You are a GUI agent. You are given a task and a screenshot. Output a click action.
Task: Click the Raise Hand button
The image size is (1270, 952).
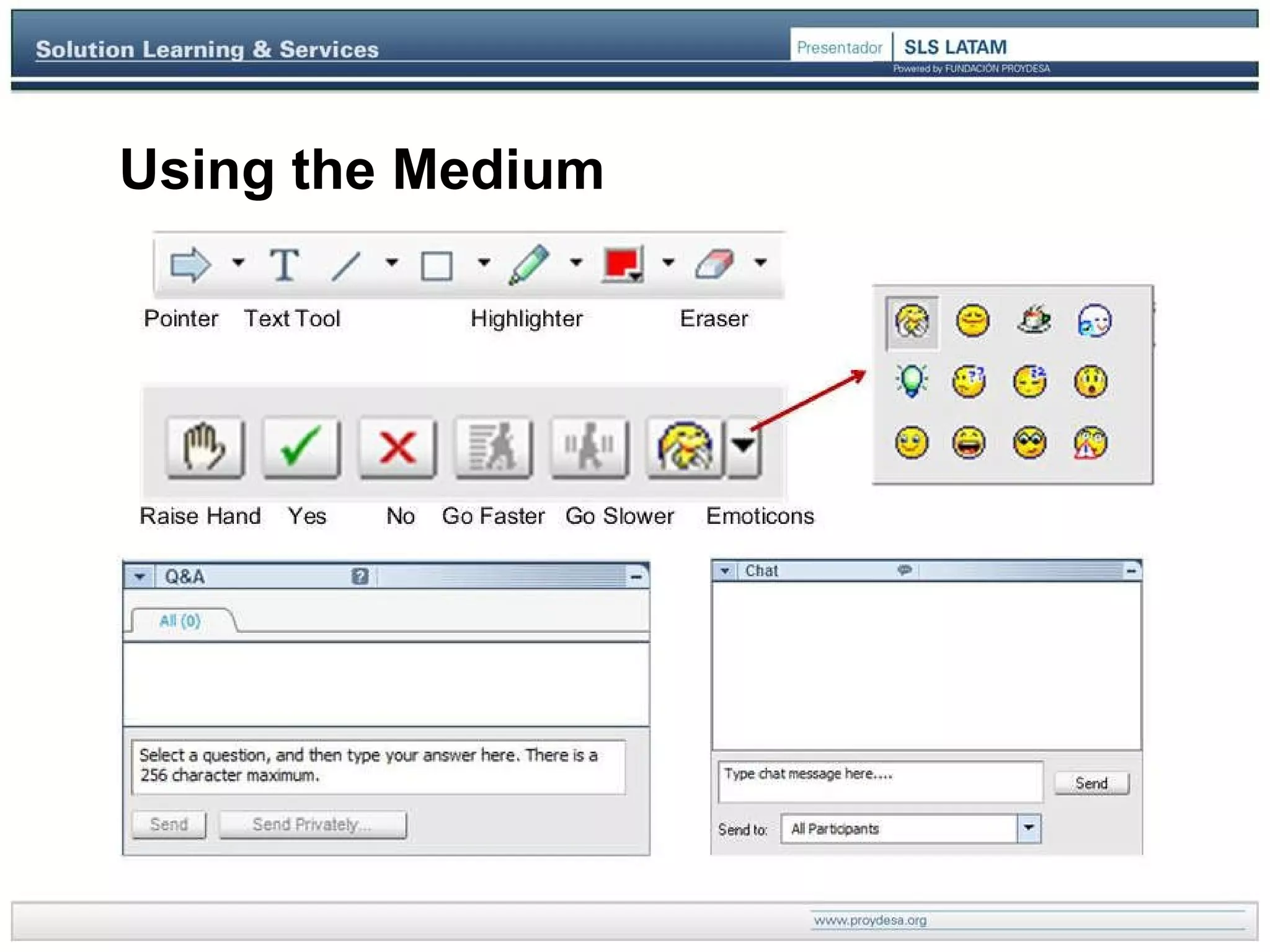coord(205,447)
